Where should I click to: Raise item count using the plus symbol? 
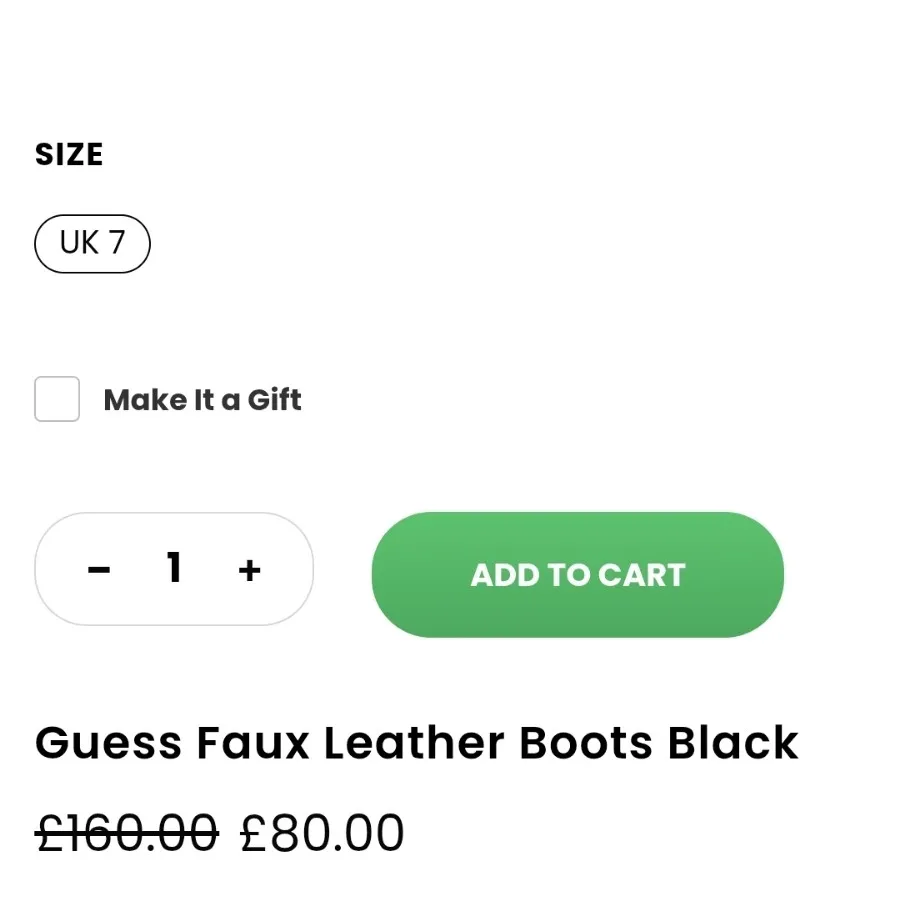(249, 570)
